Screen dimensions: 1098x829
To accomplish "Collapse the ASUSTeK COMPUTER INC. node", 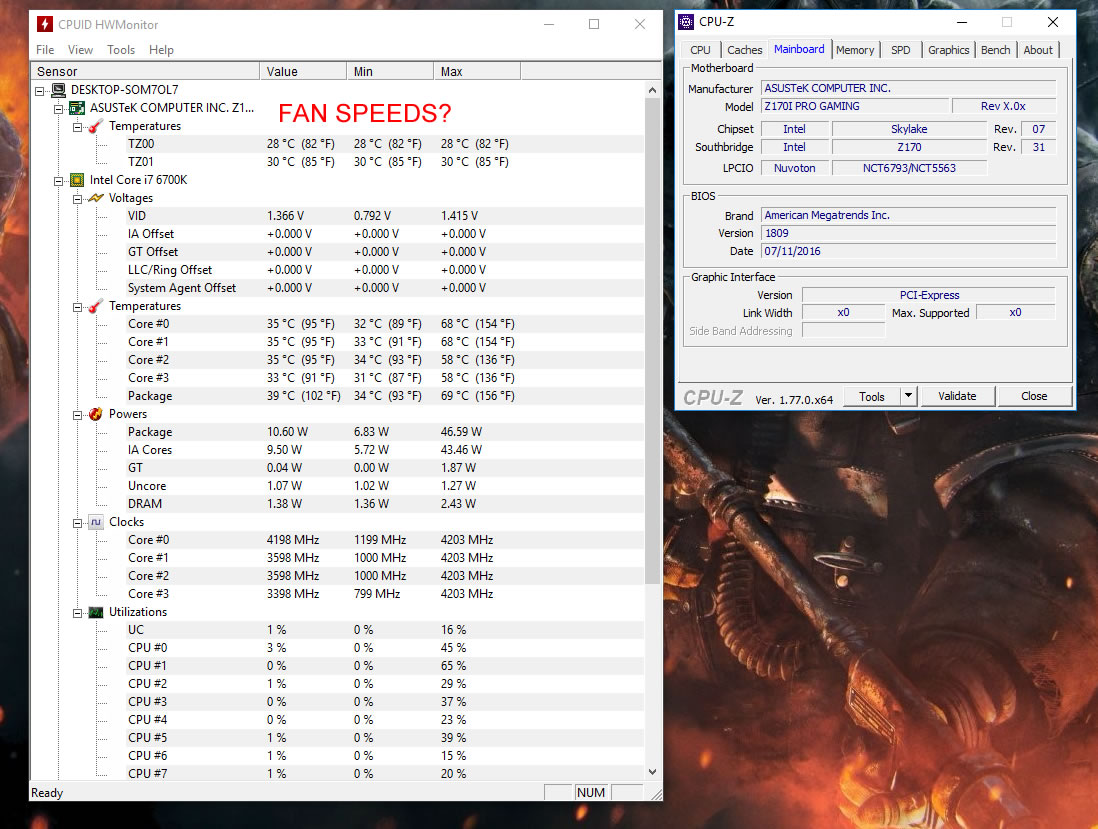I will pos(59,109).
